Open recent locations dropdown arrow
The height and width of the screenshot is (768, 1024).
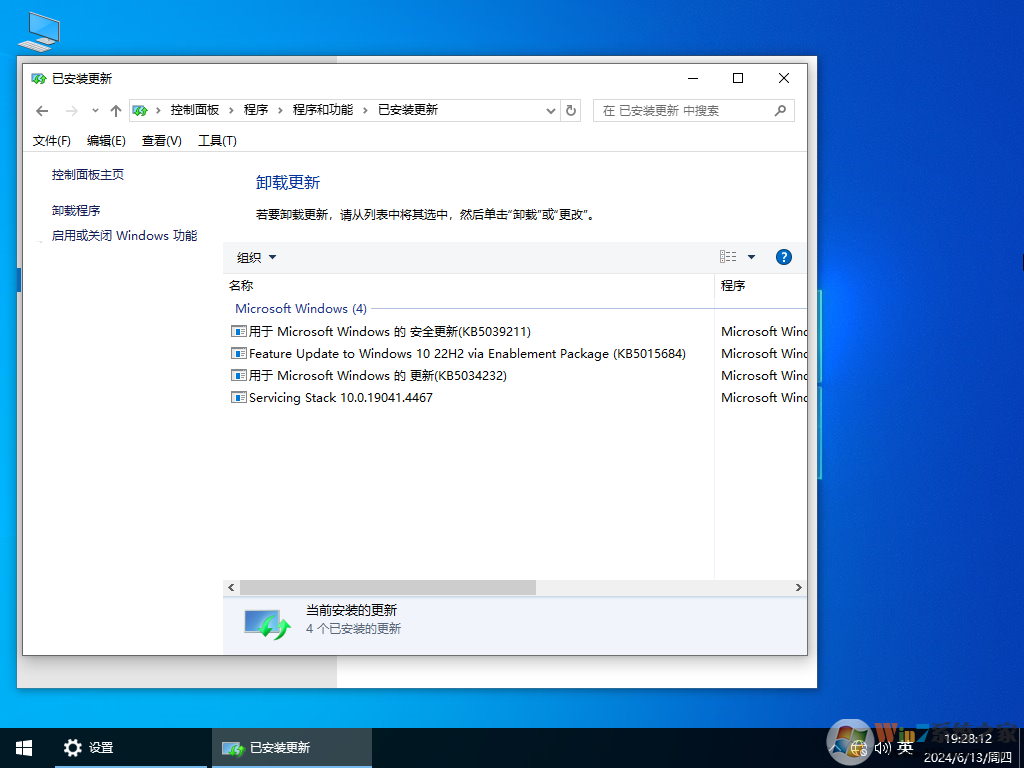(95, 110)
